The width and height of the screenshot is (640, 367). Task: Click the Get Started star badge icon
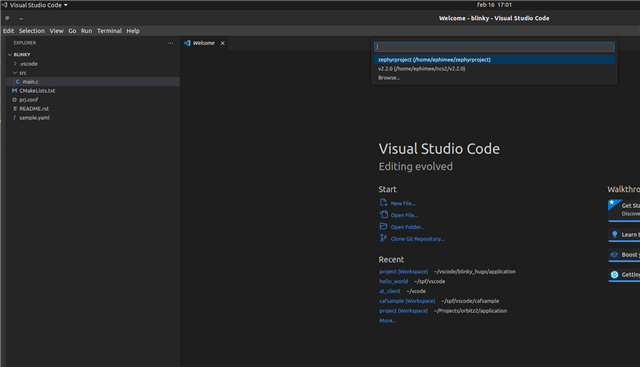click(x=613, y=204)
